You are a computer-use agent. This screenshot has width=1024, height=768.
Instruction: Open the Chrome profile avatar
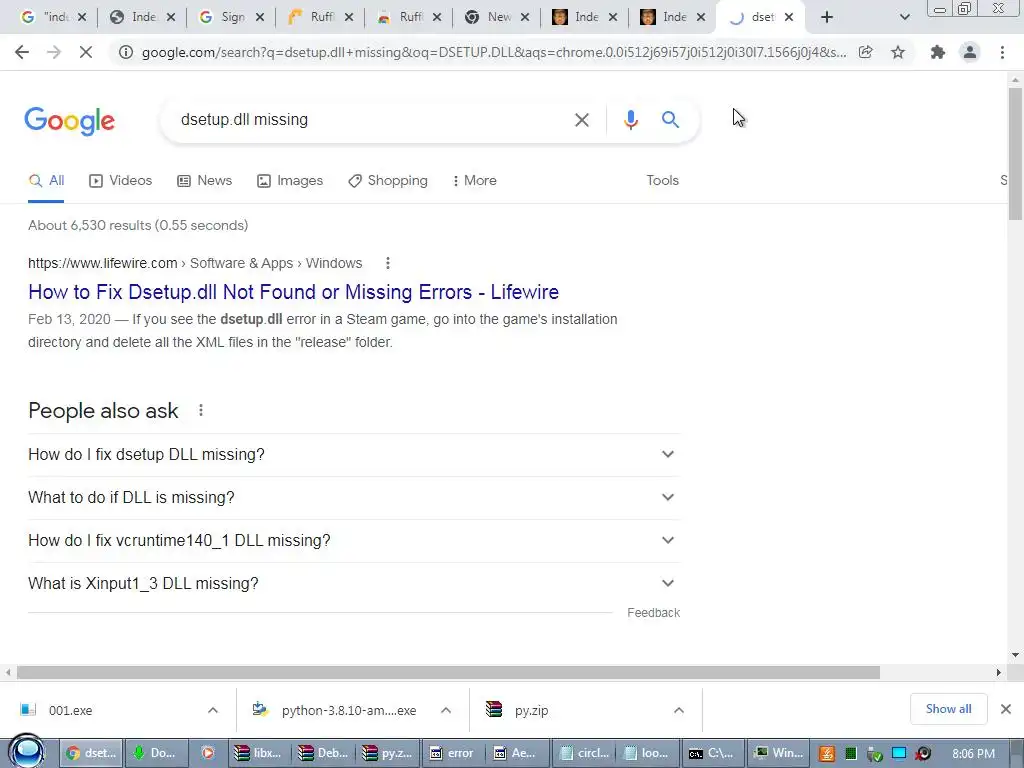[970, 52]
